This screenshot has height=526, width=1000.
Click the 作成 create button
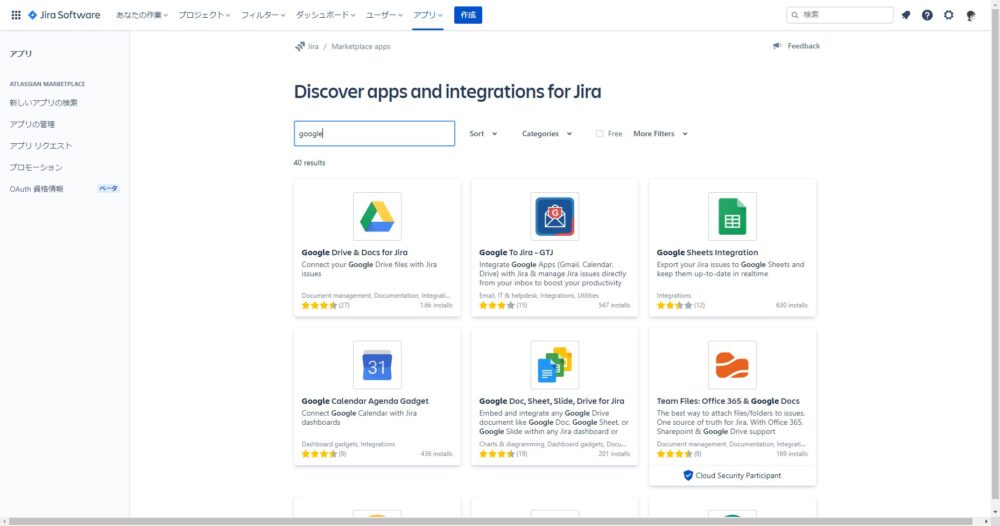pyautogui.click(x=468, y=15)
